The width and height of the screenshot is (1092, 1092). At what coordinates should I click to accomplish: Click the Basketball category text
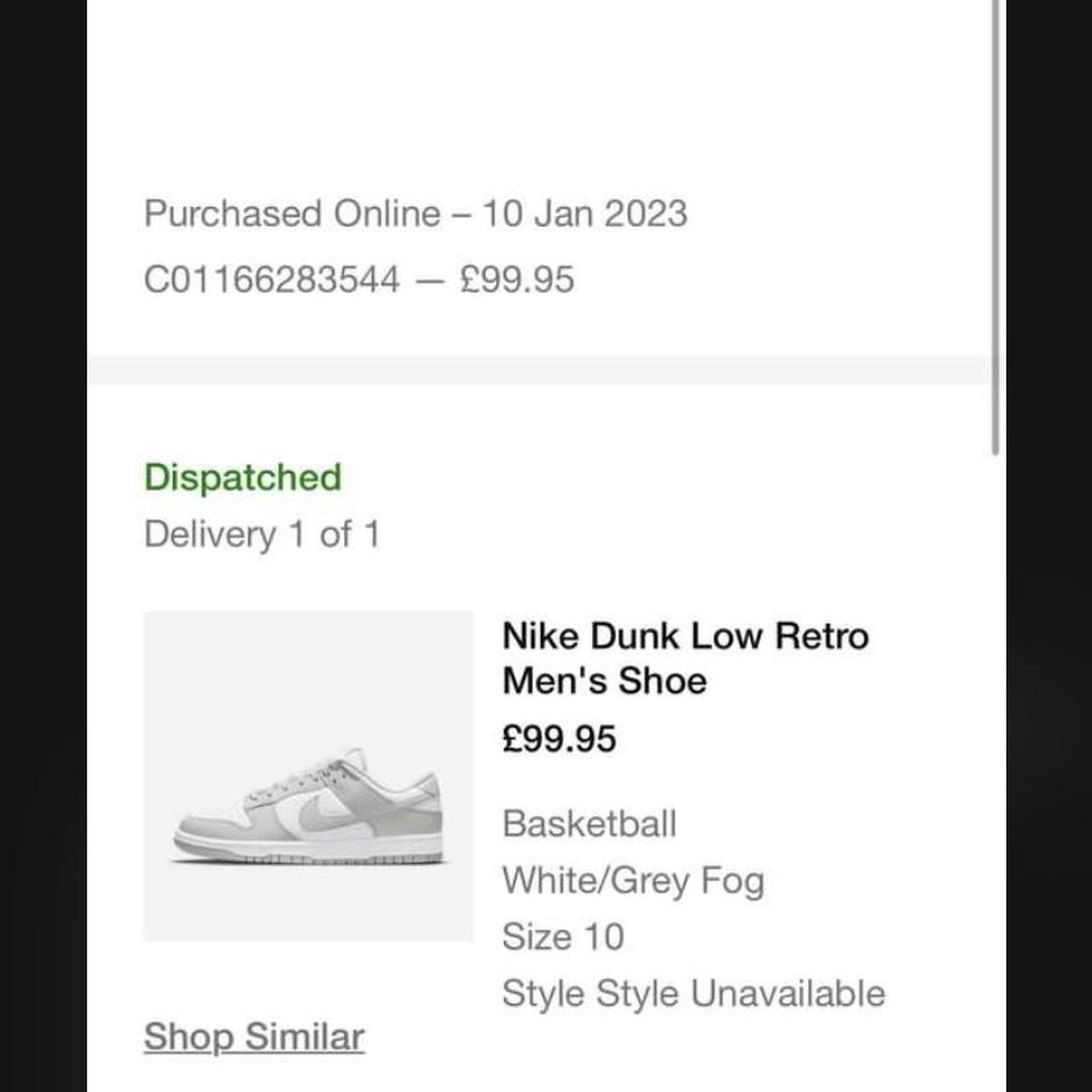point(589,824)
